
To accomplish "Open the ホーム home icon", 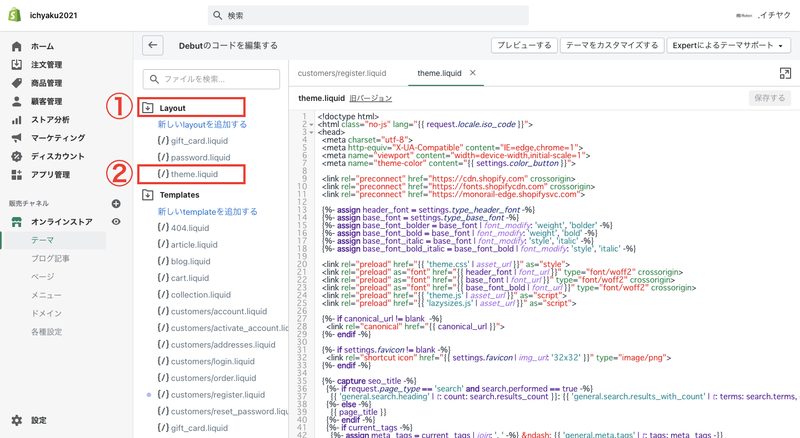I will coord(16,46).
